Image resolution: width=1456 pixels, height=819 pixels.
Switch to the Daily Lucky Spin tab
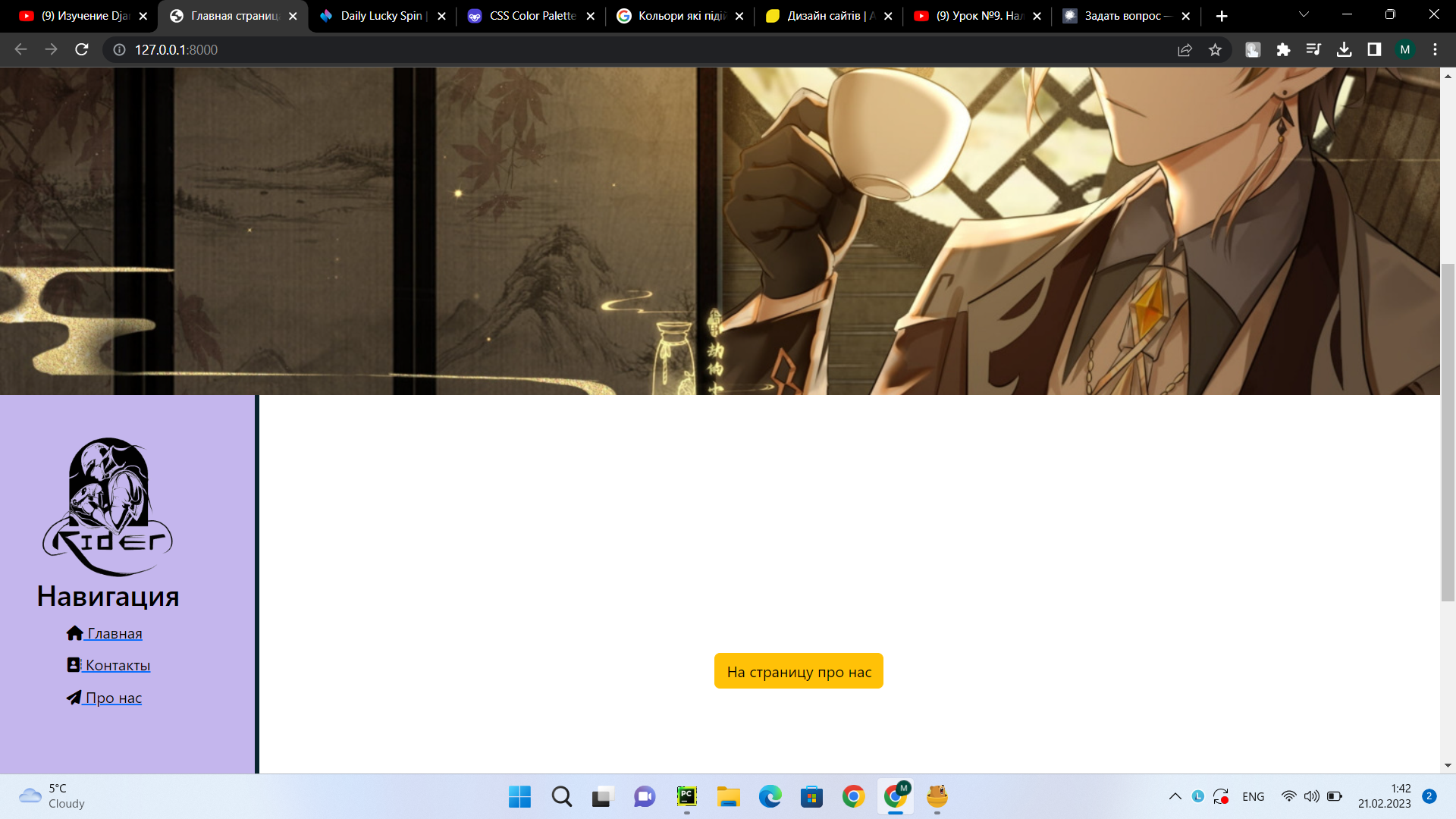tap(382, 16)
